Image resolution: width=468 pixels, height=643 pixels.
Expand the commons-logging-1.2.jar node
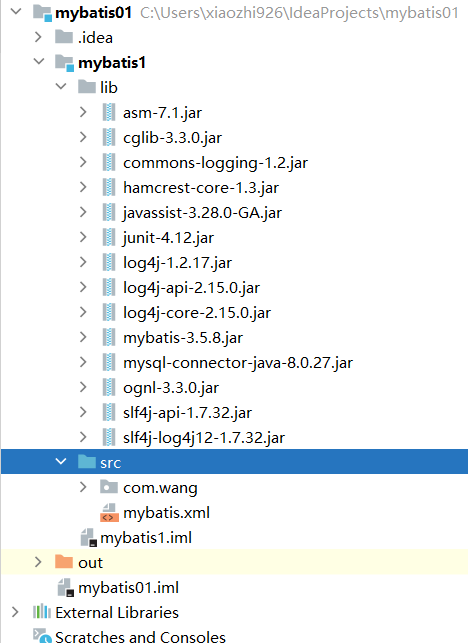click(x=83, y=162)
